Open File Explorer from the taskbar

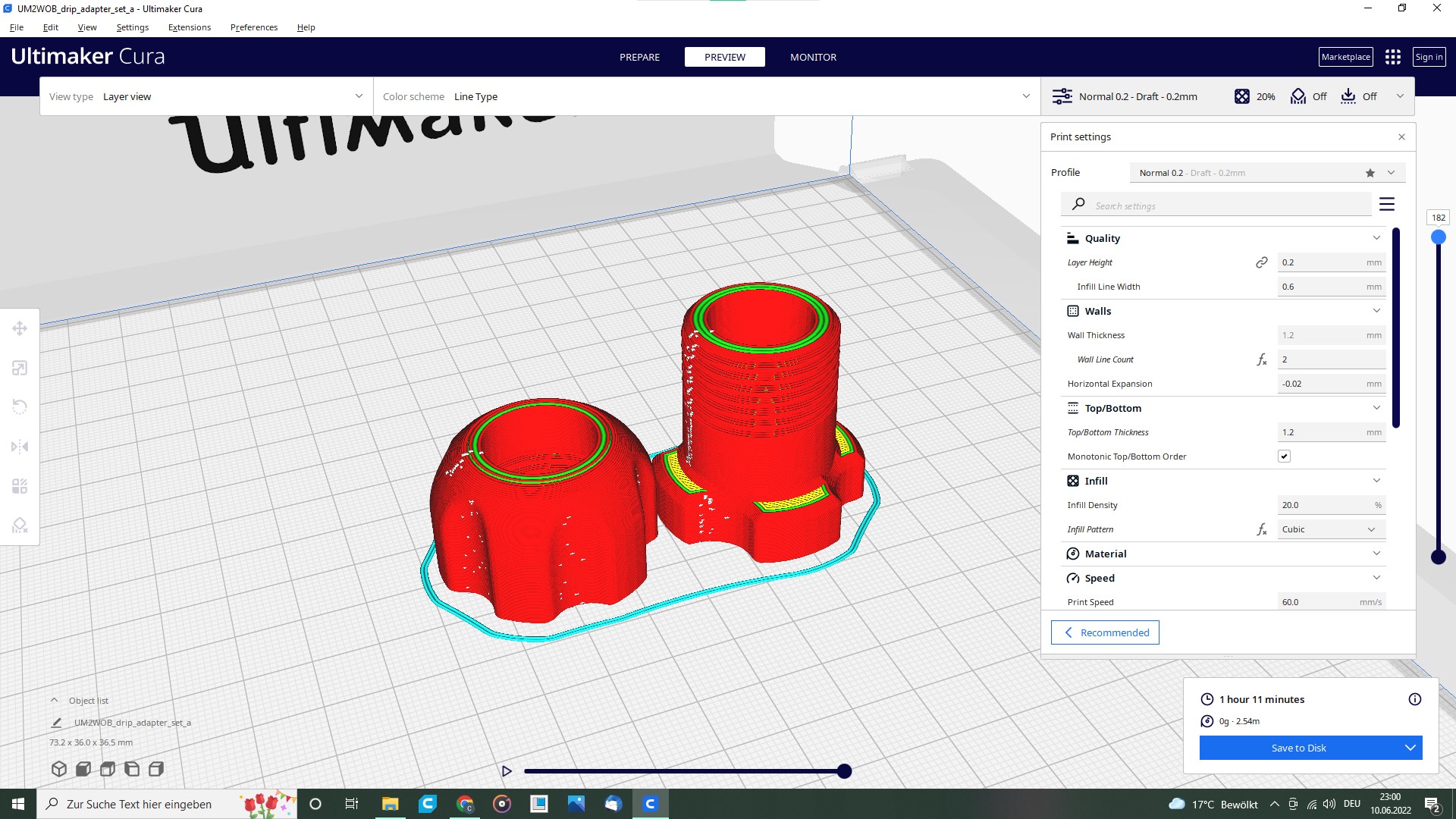390,804
